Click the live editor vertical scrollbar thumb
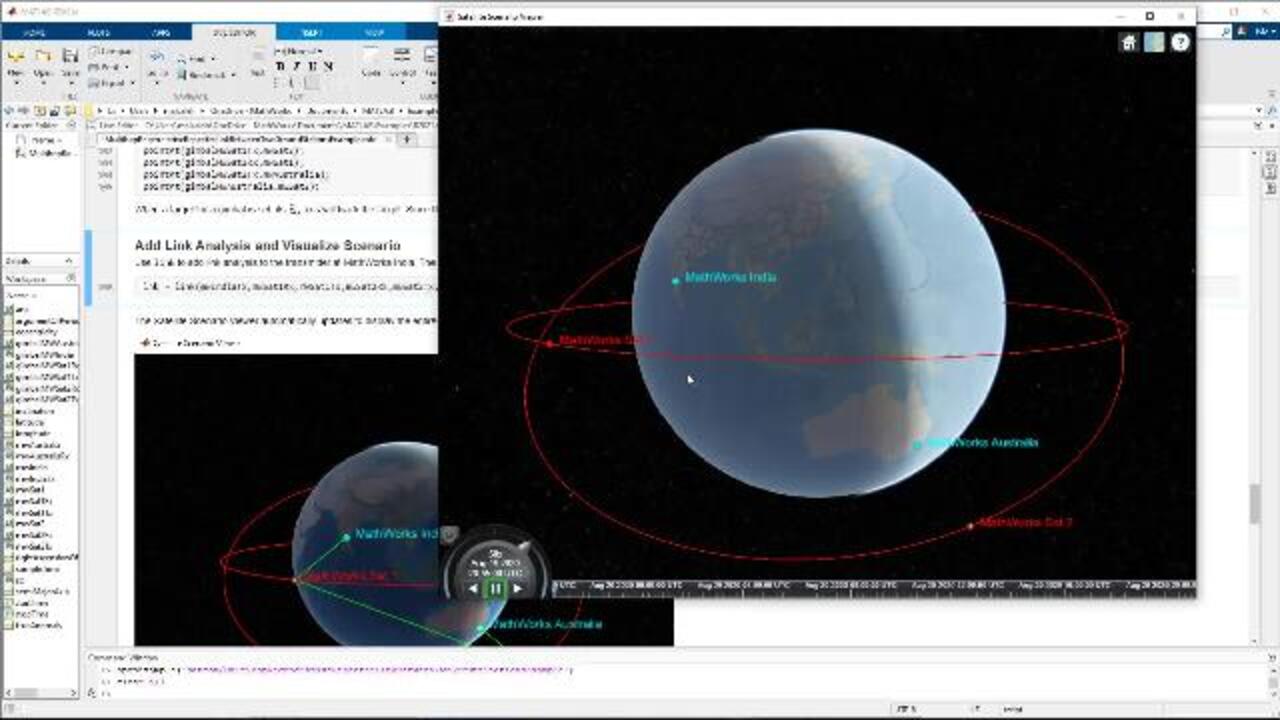This screenshot has height=720, width=1280. click(1254, 504)
